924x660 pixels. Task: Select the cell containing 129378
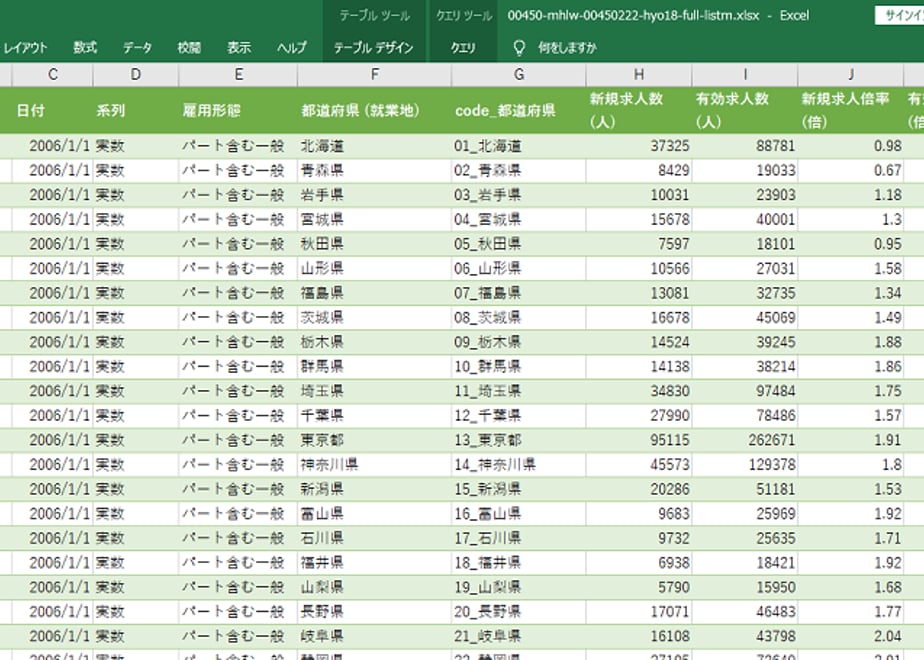coord(745,465)
